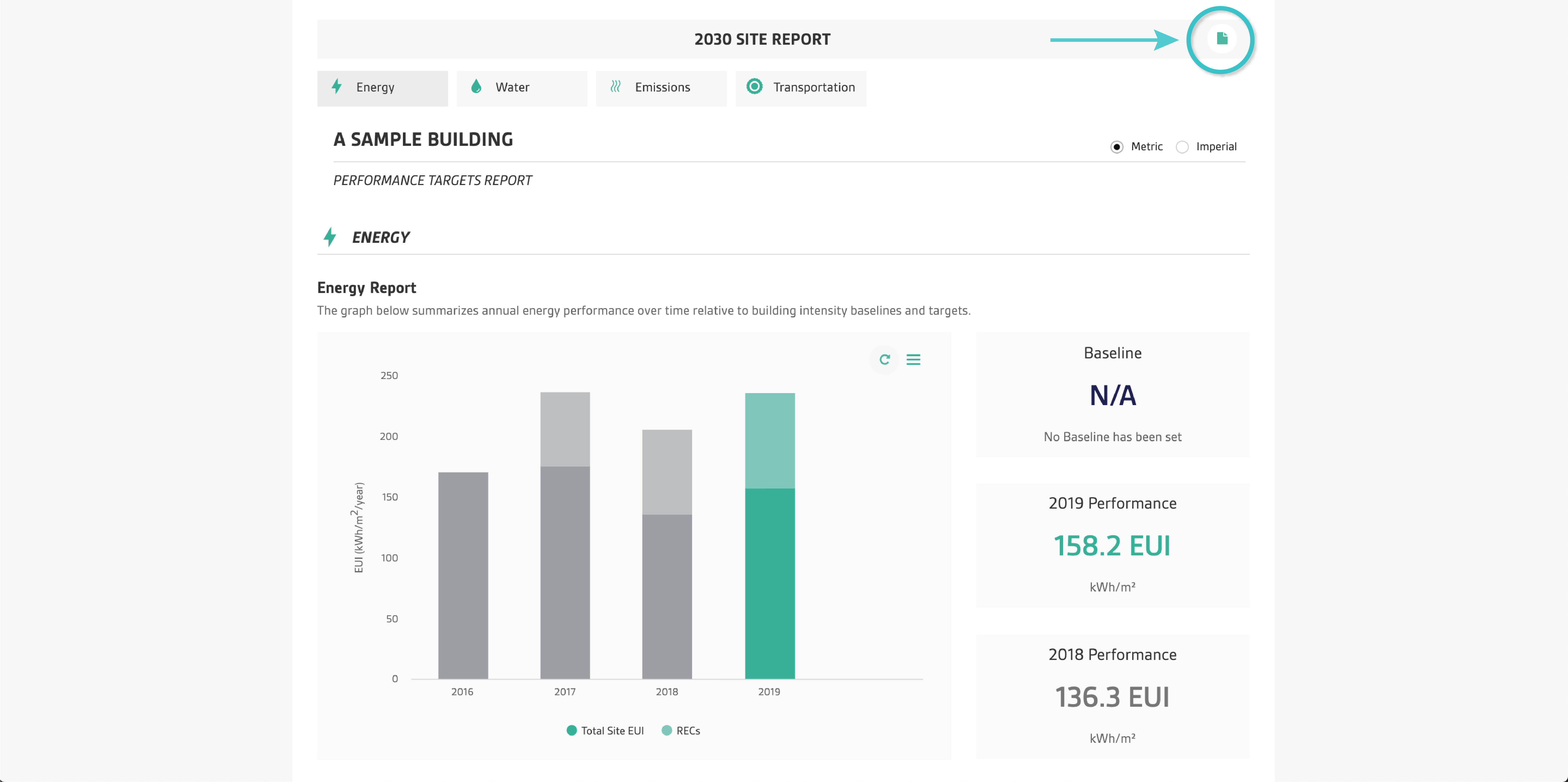This screenshot has width=1568, height=782.
Task: Click the light gray 2018 RECs bar segment
Action: (x=667, y=472)
